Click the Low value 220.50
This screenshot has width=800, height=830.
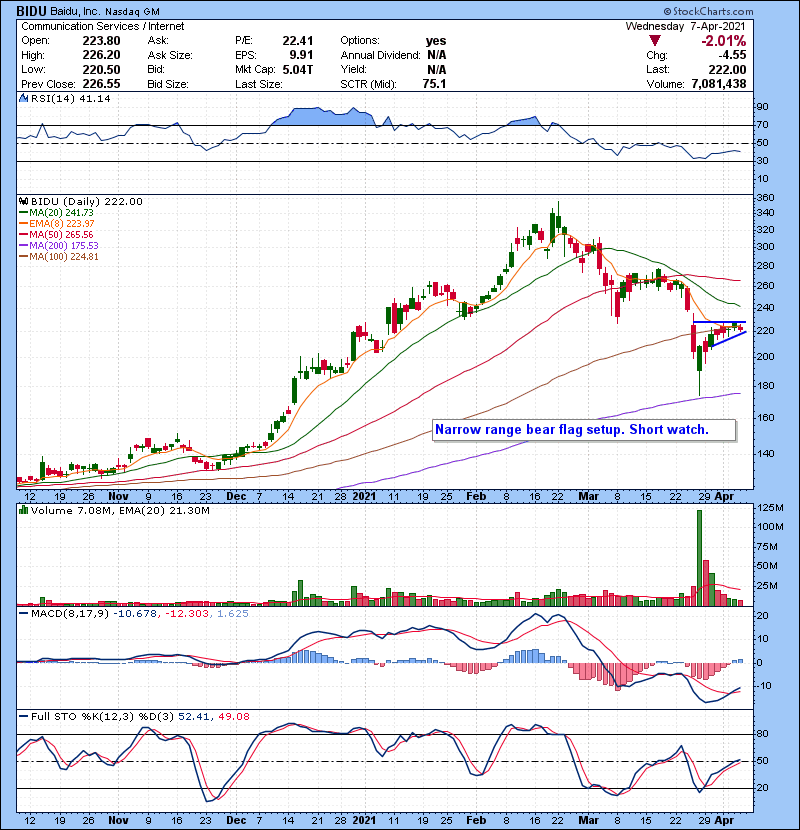101,69
